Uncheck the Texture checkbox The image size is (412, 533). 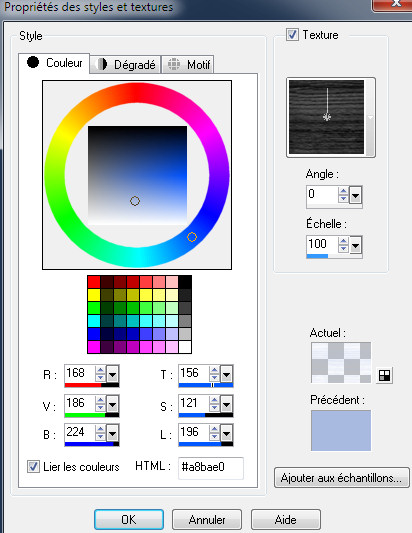(292, 35)
